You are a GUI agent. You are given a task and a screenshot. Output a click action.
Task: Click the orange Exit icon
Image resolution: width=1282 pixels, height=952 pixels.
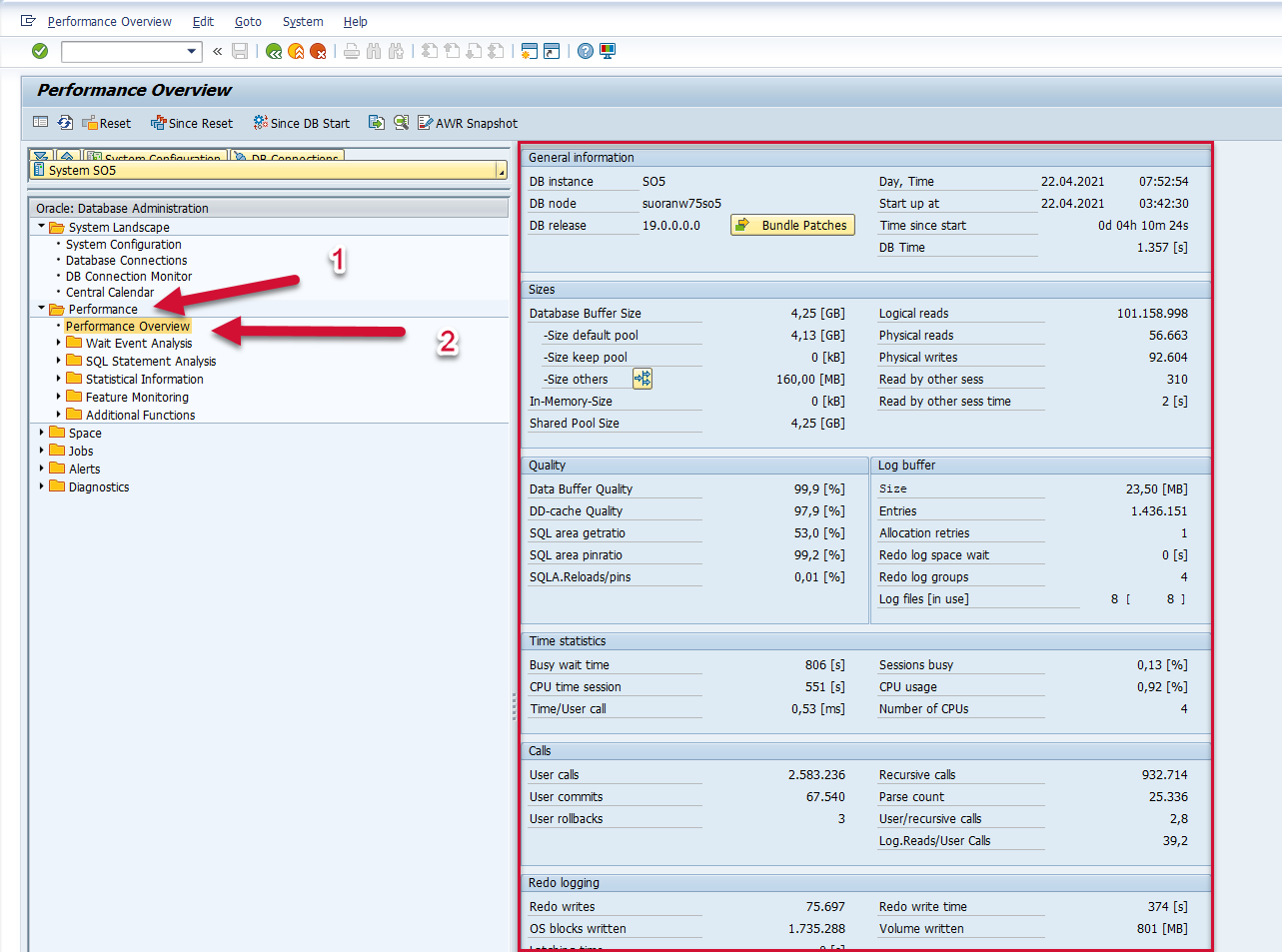pos(296,51)
